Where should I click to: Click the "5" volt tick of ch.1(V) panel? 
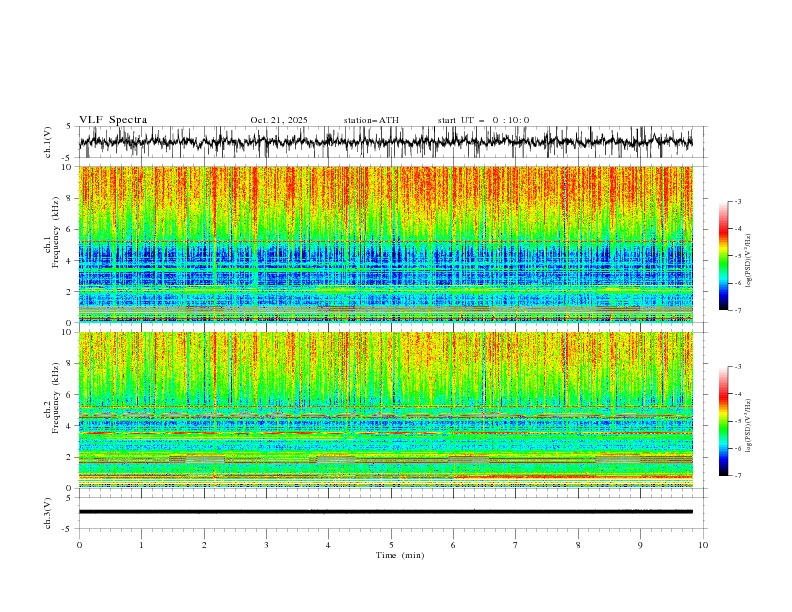(71, 127)
